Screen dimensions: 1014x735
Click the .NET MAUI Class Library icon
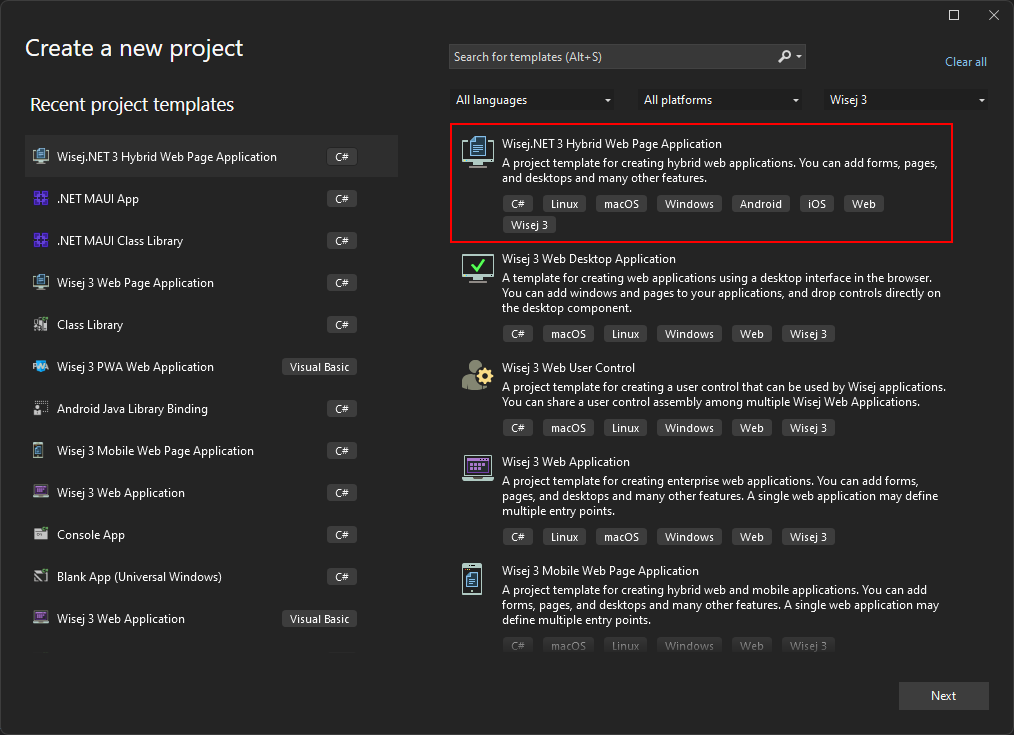coord(41,240)
